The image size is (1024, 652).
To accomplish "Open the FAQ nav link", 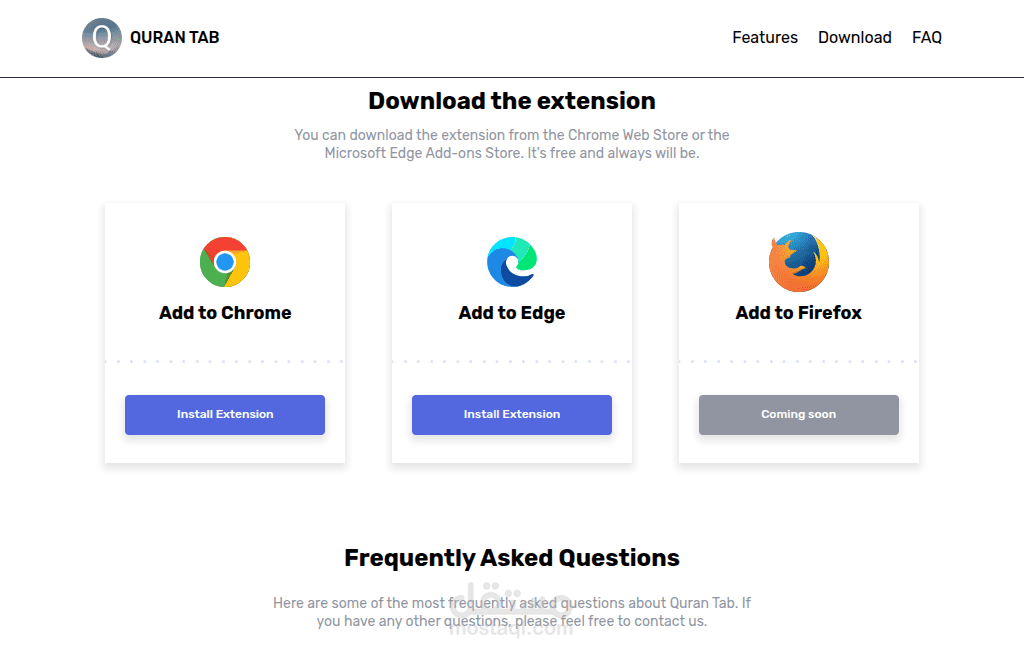I will (x=927, y=37).
